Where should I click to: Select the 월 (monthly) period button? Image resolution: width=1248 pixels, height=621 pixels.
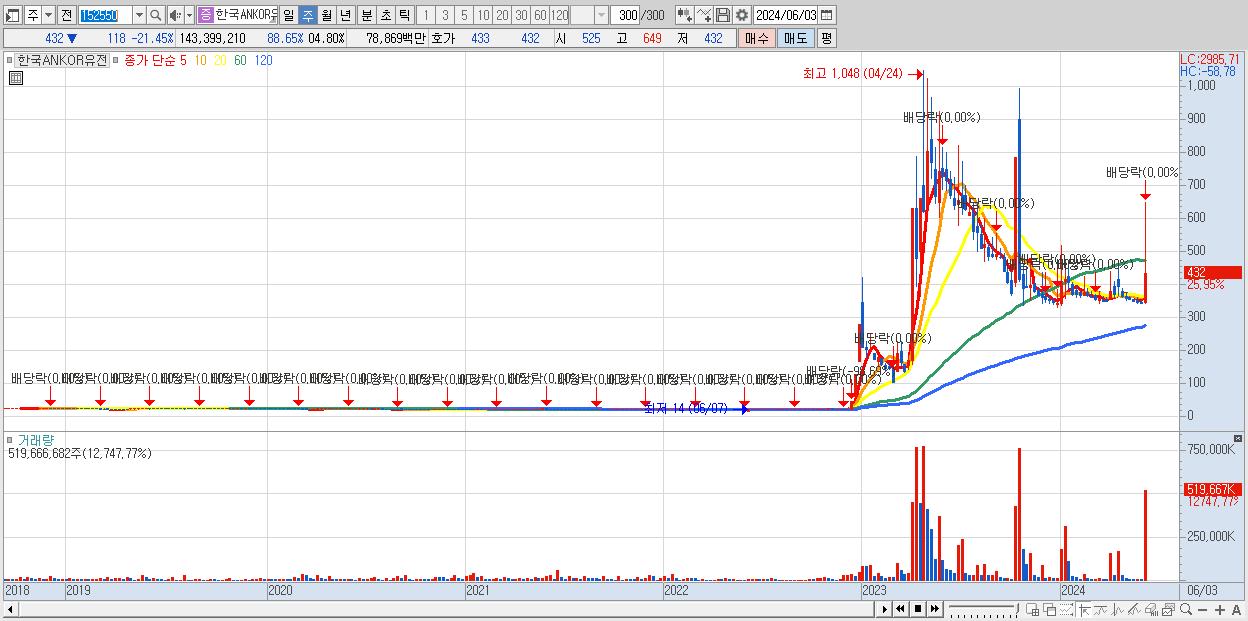[327, 15]
